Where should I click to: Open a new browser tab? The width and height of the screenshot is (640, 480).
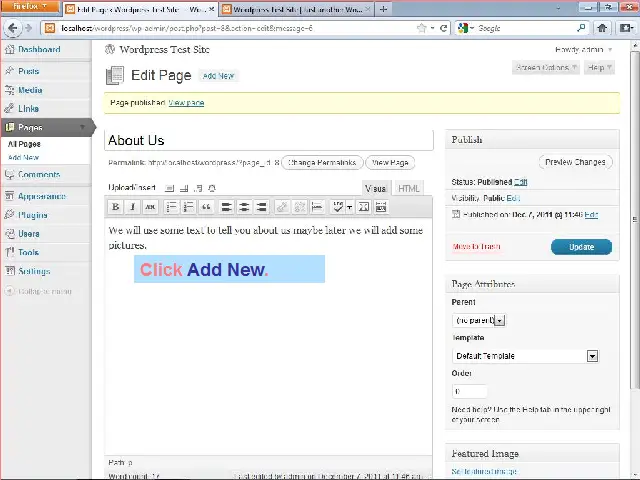pos(383,9)
